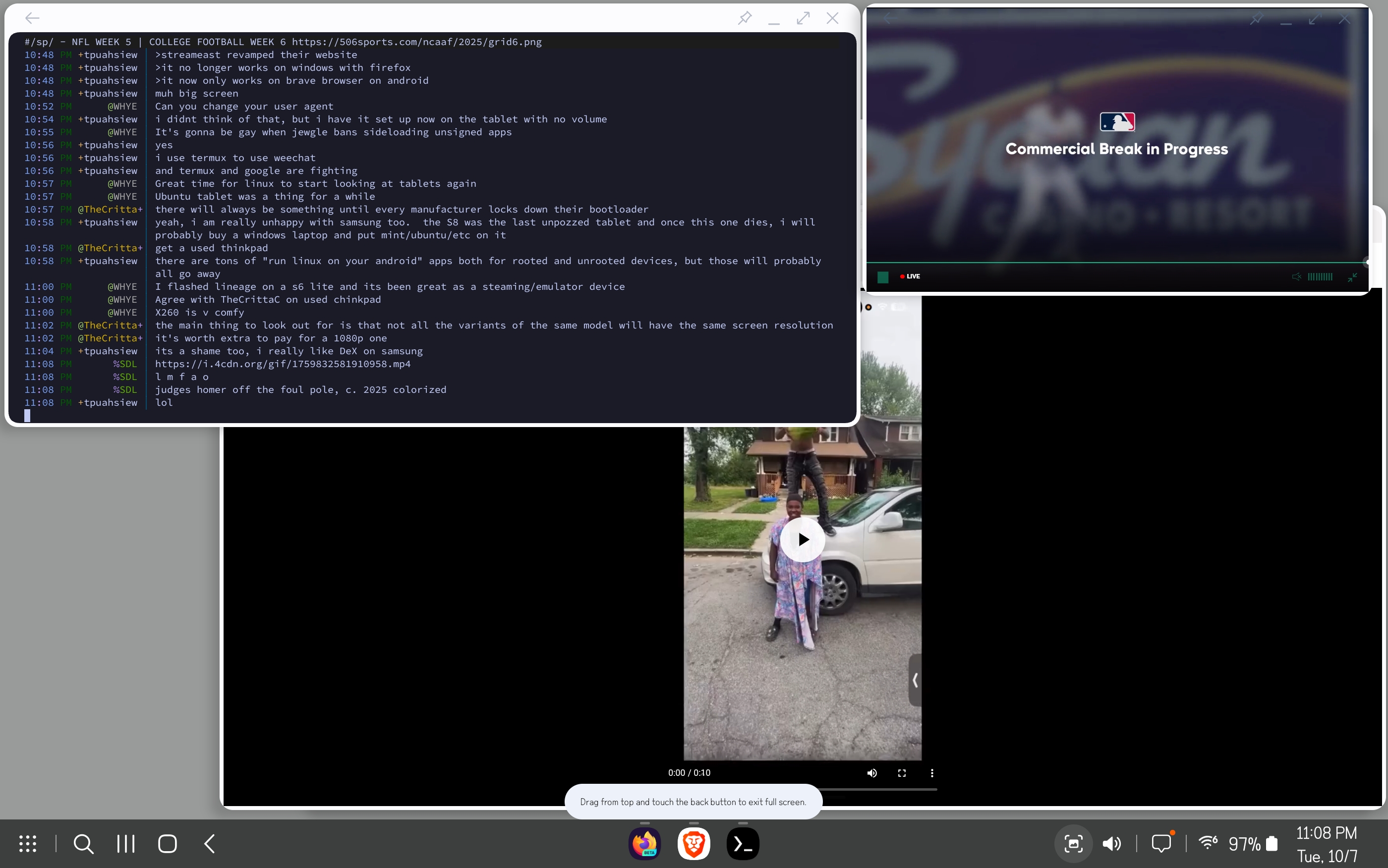Expand the side edge panel handle
Viewport: 1388px width, 868px height.
coord(915,680)
